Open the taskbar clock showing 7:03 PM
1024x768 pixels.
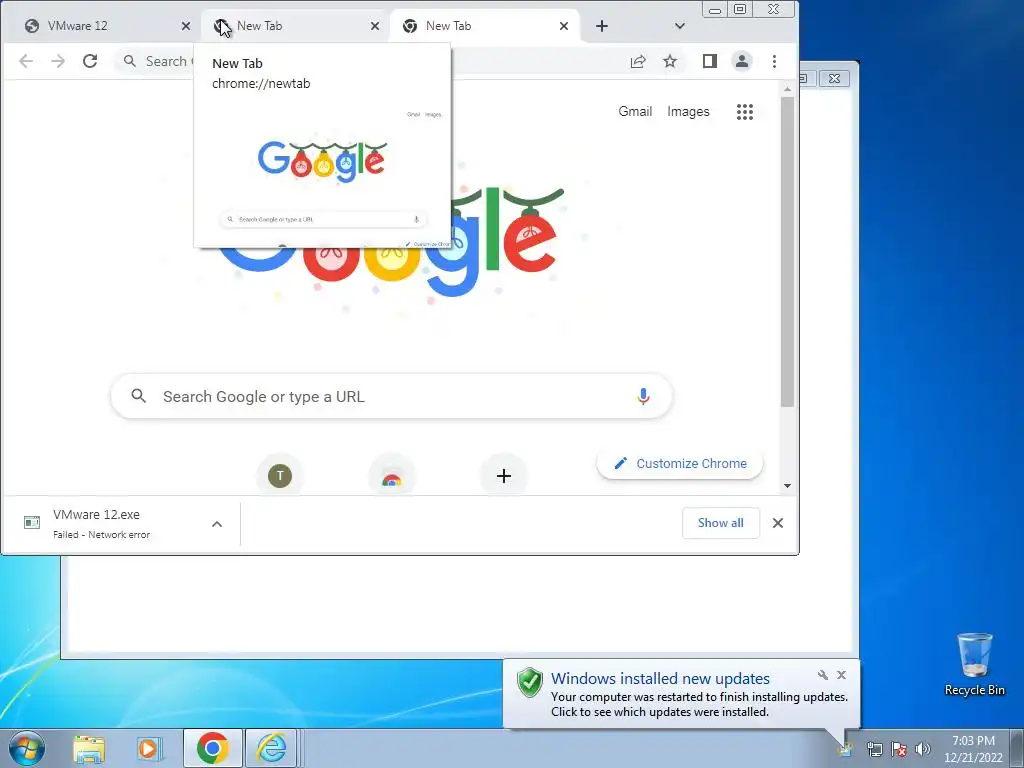pos(973,749)
